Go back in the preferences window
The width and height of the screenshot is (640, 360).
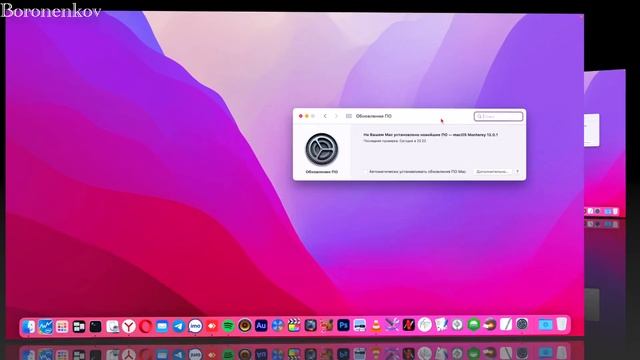coord(325,116)
